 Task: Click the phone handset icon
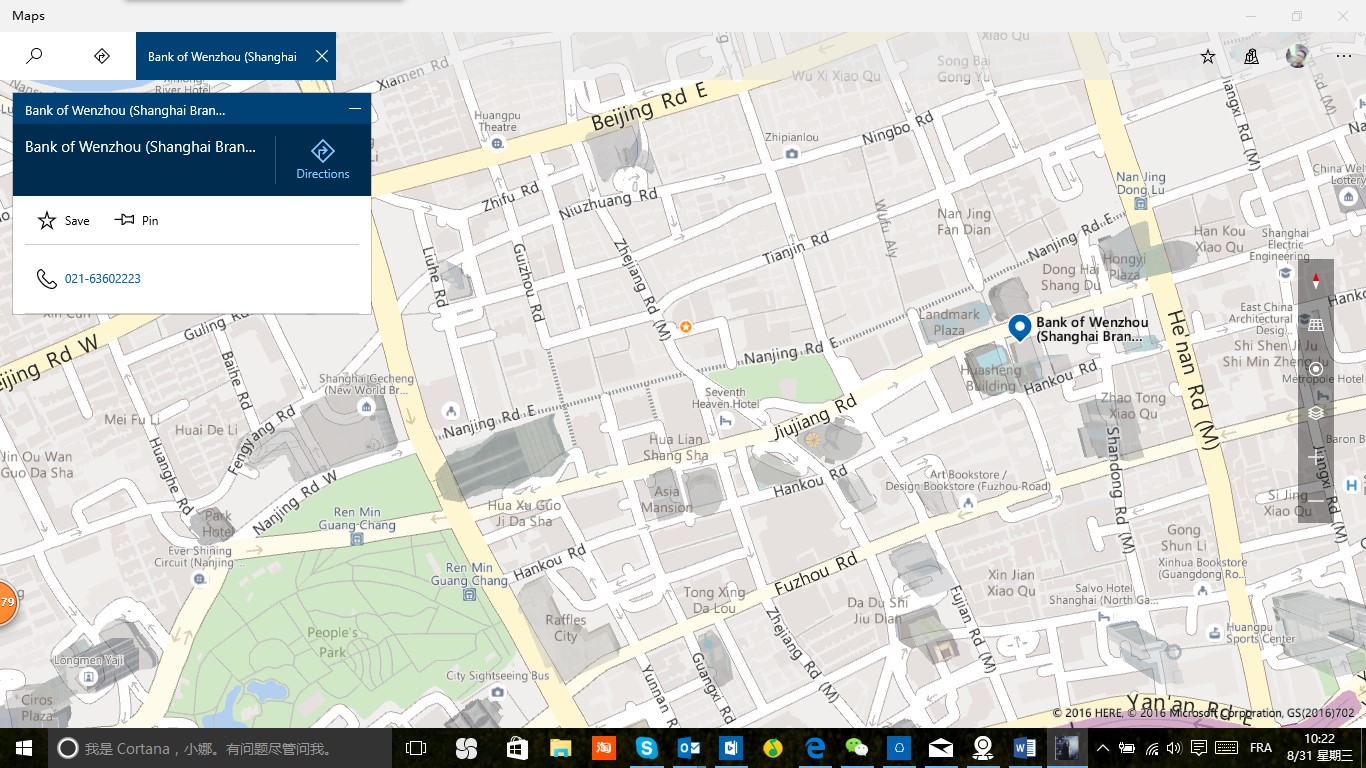tap(46, 279)
